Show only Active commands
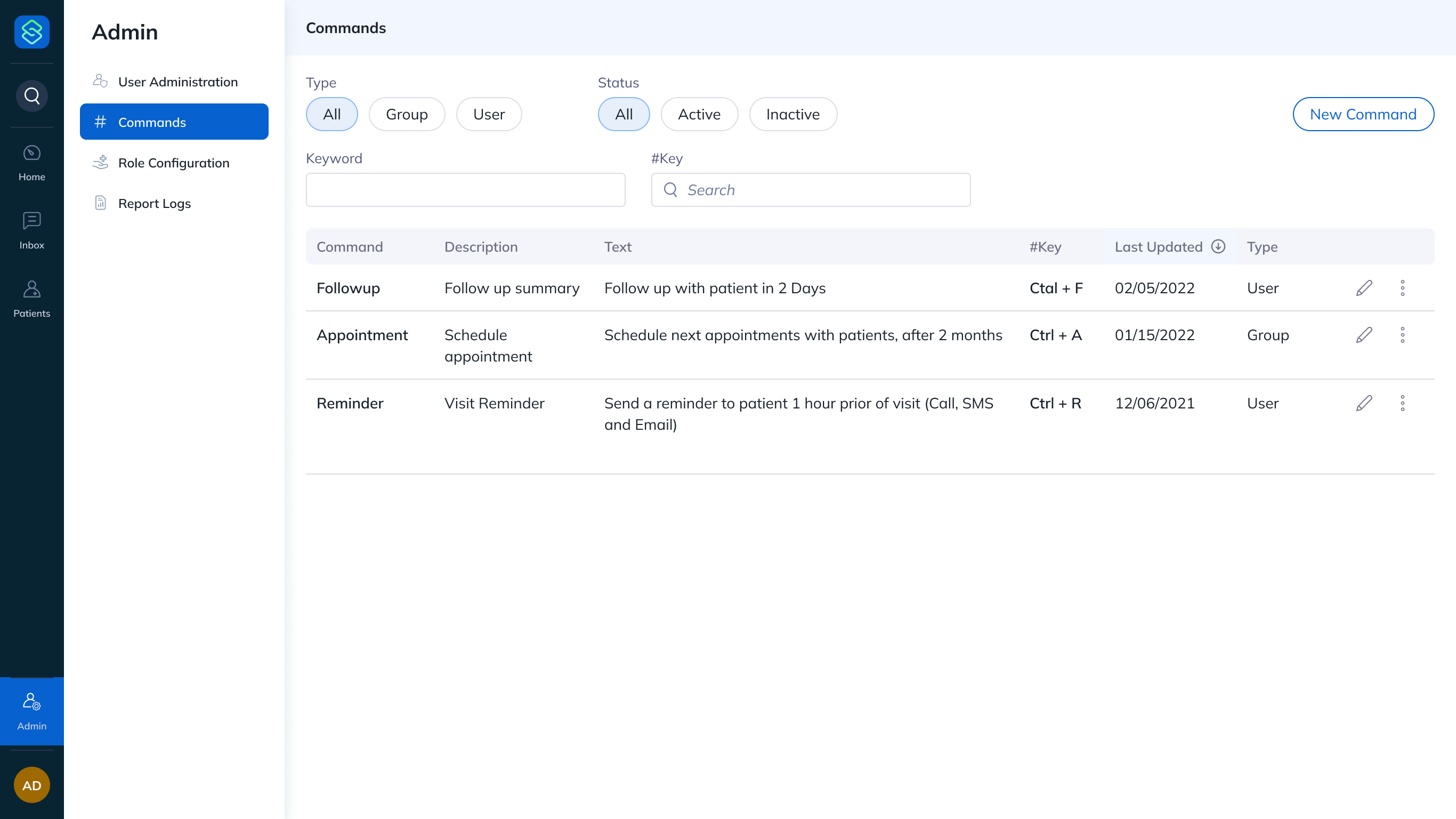 pyautogui.click(x=699, y=114)
